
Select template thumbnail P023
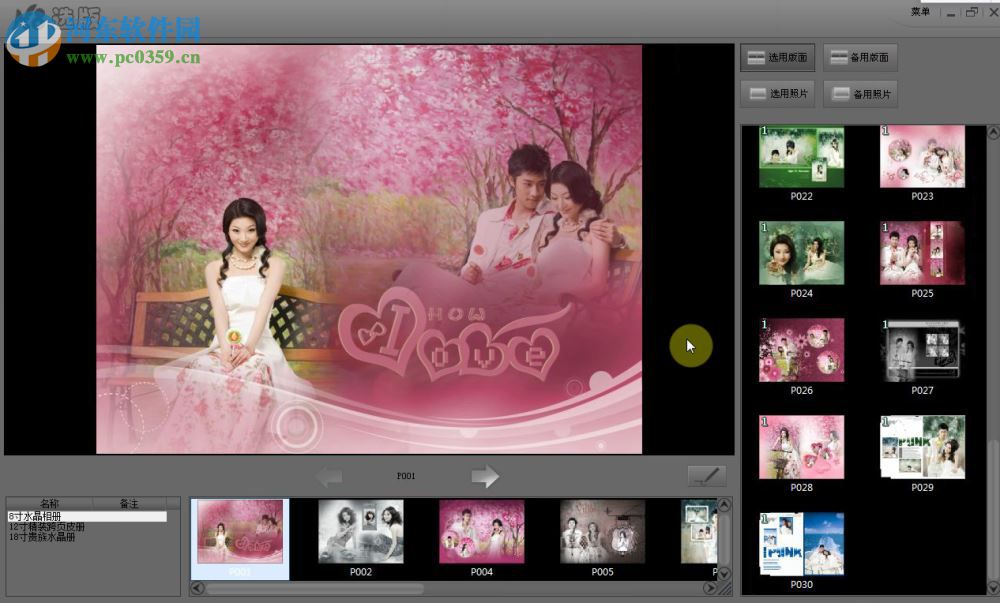coord(922,157)
